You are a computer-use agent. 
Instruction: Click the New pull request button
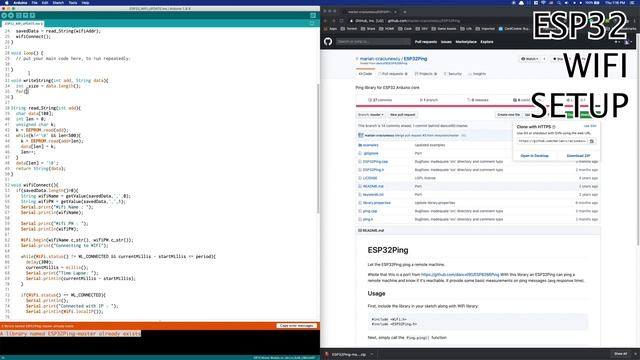(402, 115)
